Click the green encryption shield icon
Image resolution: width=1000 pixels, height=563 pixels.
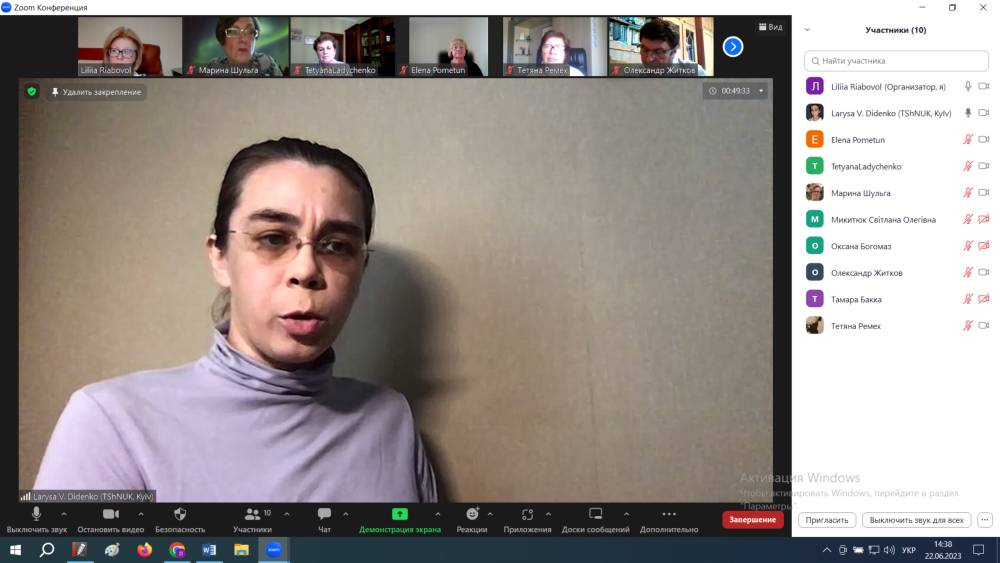[x=31, y=92]
